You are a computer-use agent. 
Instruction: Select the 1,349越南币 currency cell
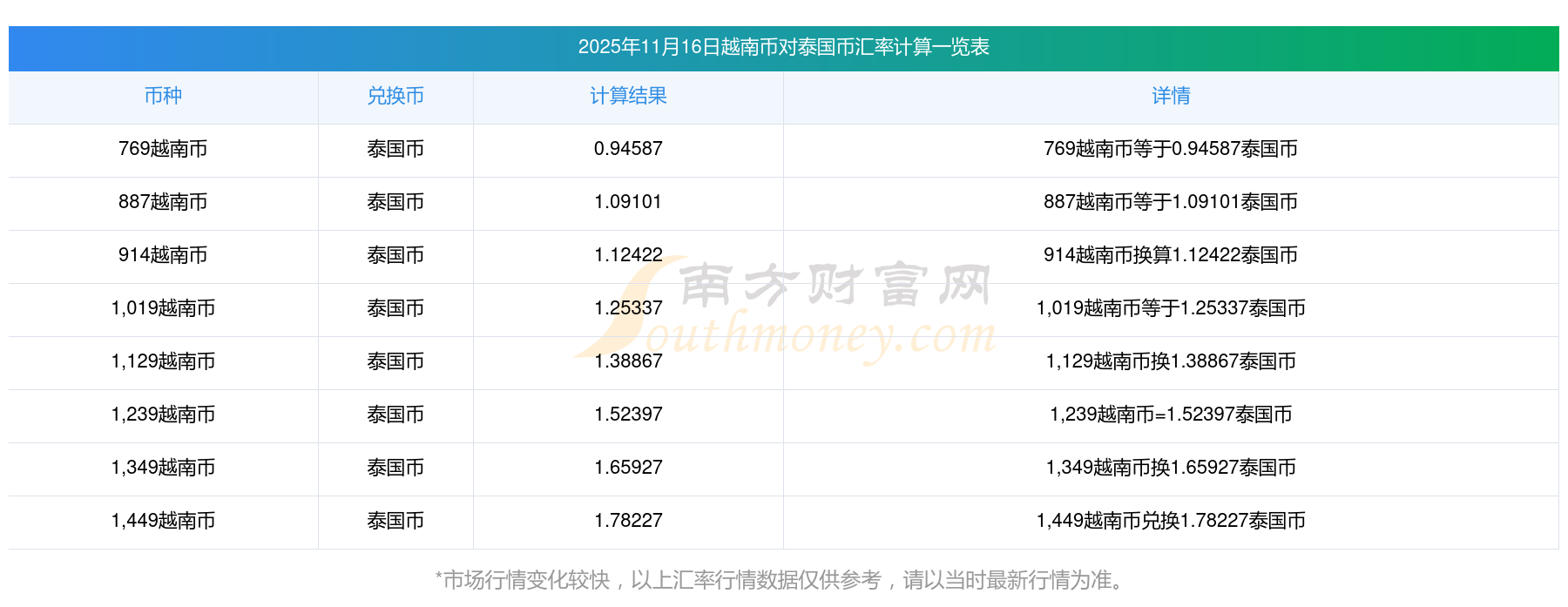[163, 468]
